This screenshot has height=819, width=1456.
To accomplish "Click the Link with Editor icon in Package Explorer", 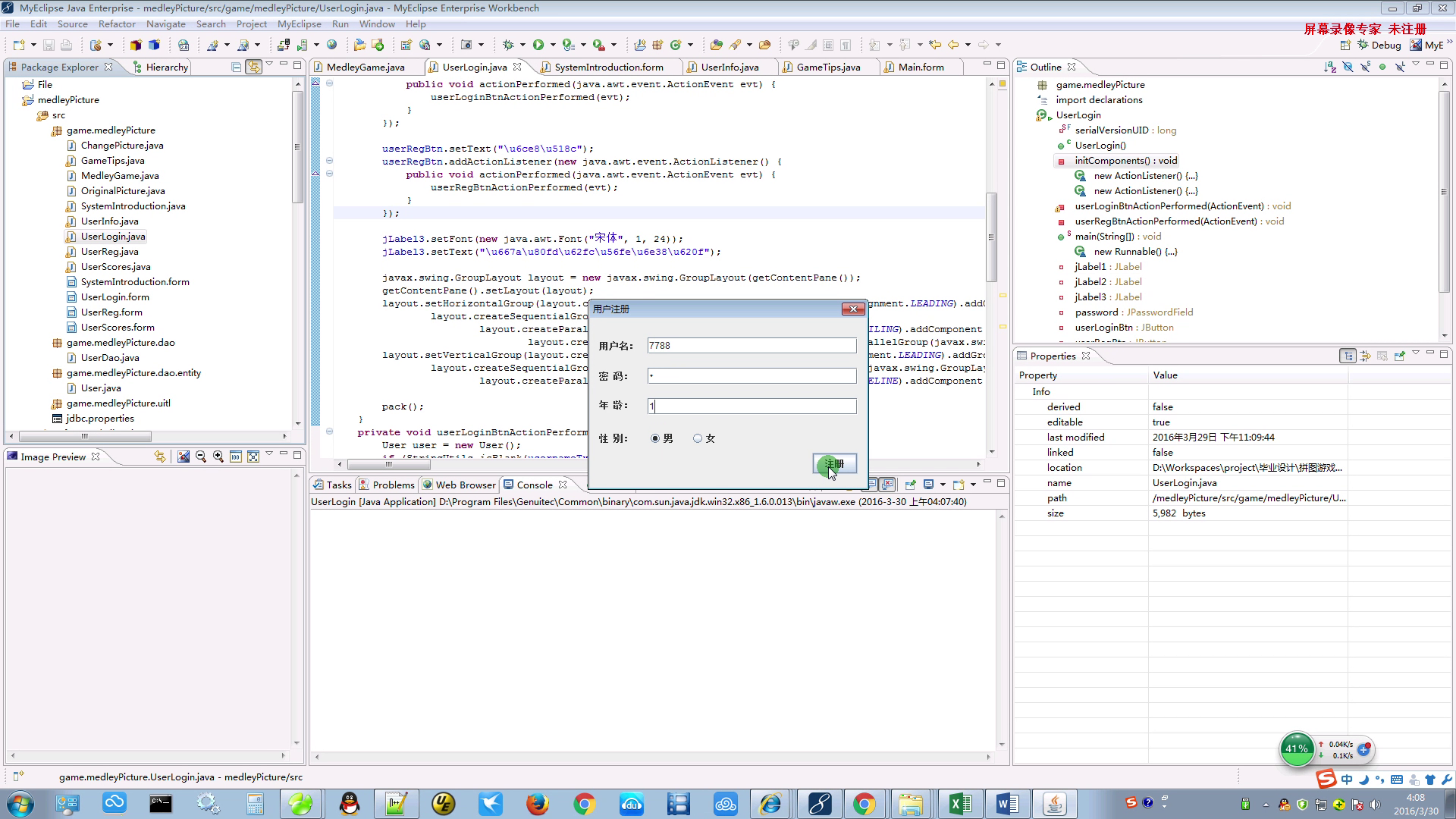I will click(x=253, y=67).
